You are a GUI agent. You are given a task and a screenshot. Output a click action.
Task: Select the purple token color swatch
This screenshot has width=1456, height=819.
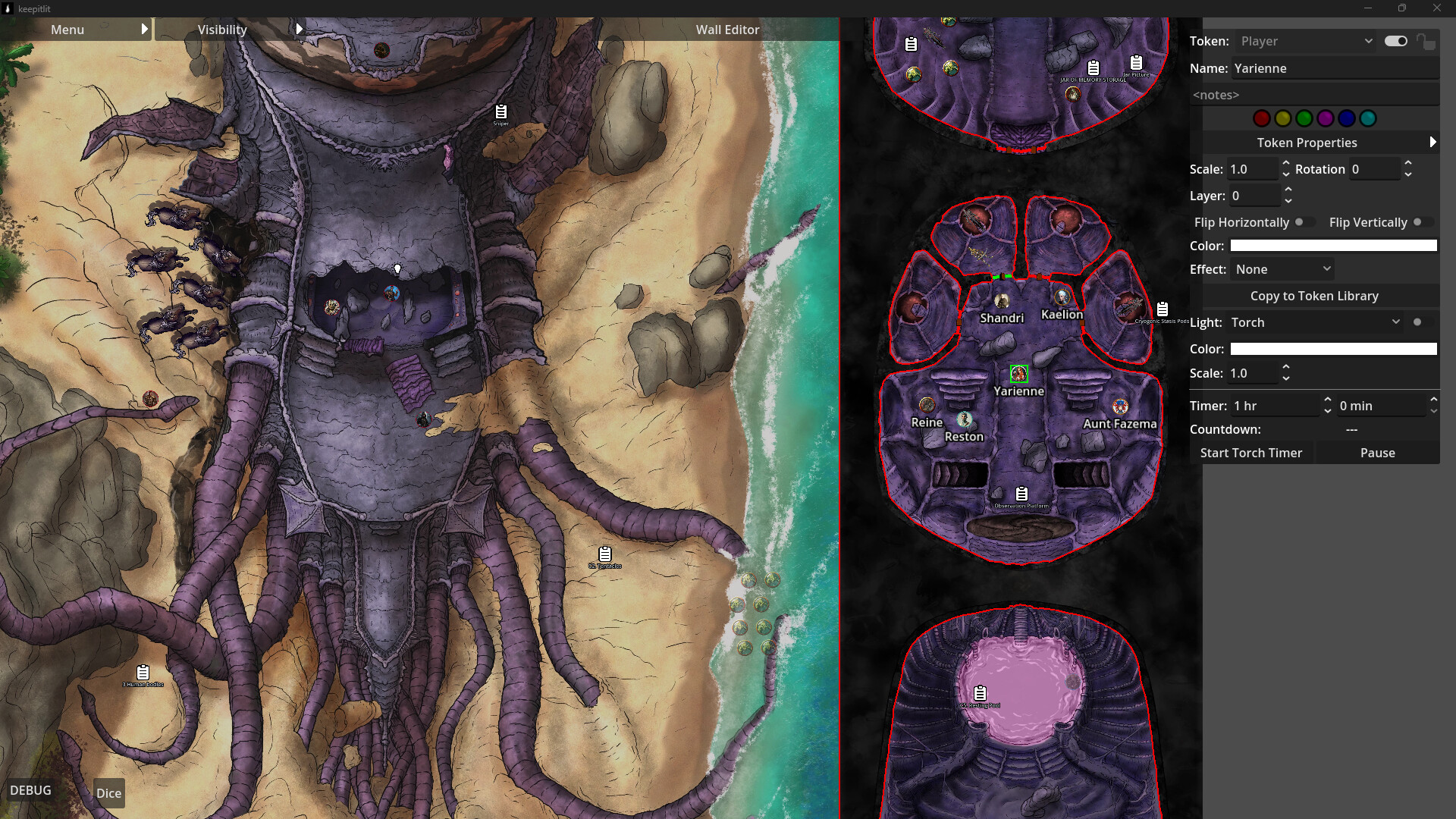(x=1324, y=118)
